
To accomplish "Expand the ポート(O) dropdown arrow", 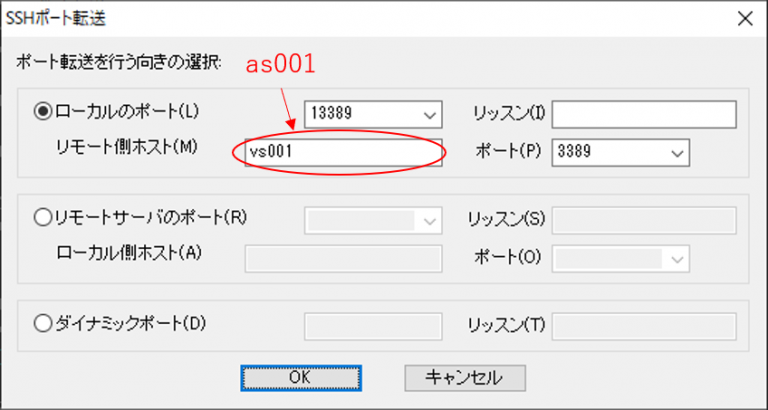I will tap(677, 258).
